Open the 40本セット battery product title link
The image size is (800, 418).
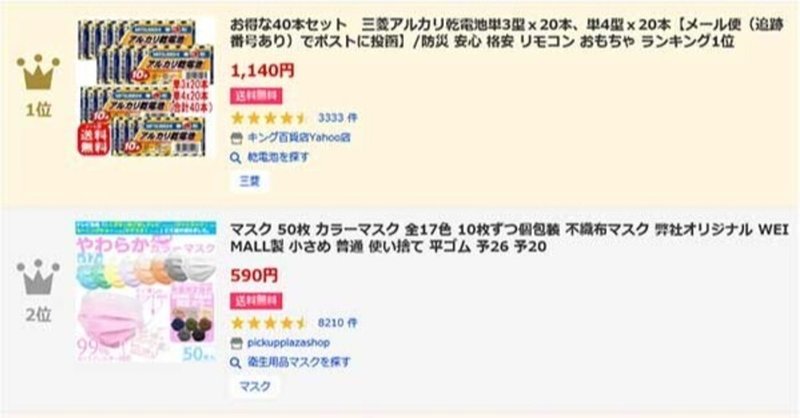tap(506, 32)
